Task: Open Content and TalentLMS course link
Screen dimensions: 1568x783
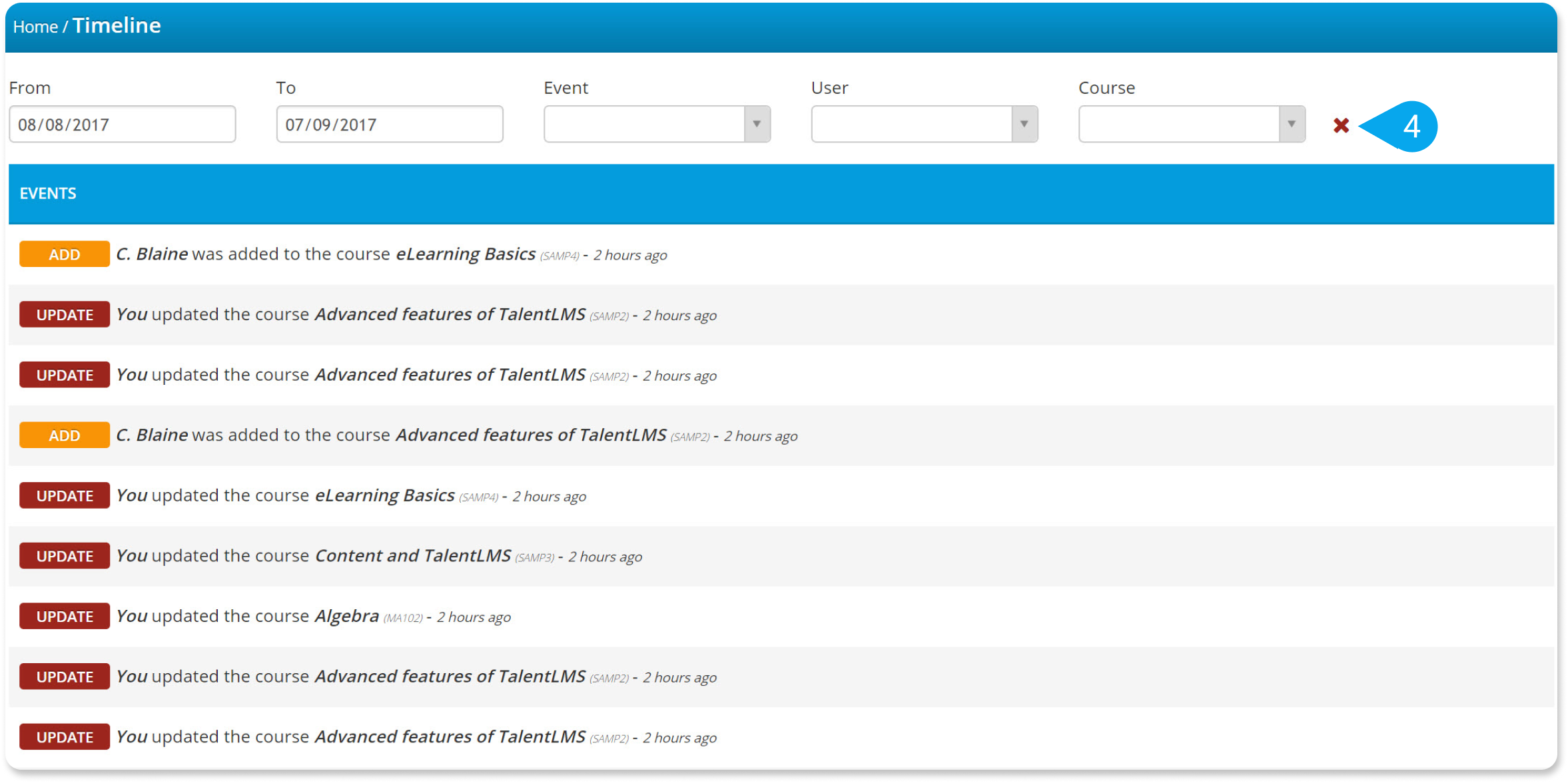Action: coord(413,555)
